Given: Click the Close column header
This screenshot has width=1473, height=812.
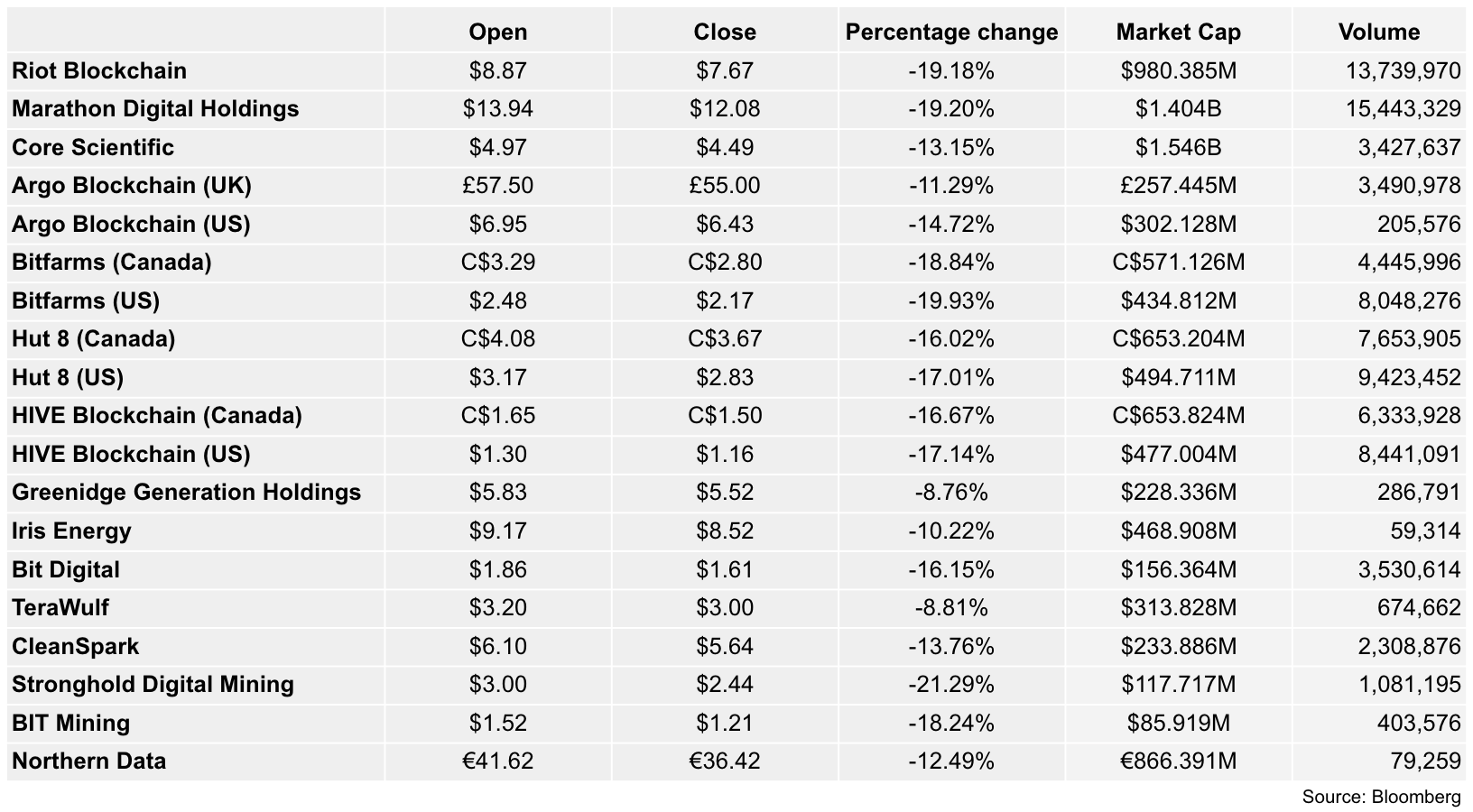Looking at the screenshot, I should (x=725, y=32).
